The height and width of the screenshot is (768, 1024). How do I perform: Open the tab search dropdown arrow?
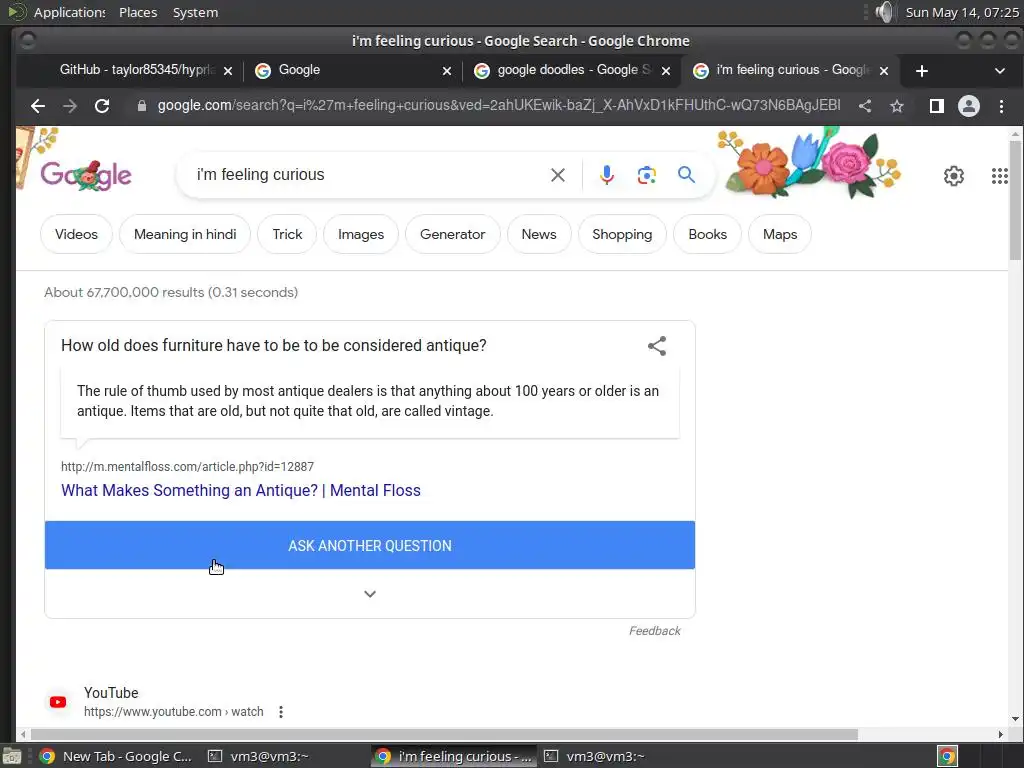[x=1000, y=71]
